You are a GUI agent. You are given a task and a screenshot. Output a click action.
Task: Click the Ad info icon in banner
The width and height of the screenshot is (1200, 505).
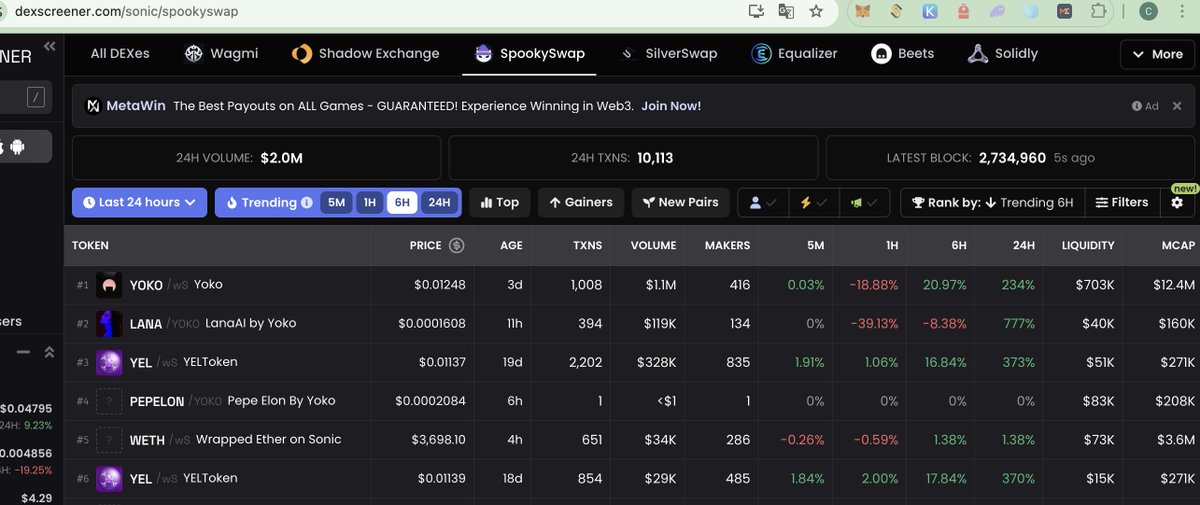point(1137,106)
